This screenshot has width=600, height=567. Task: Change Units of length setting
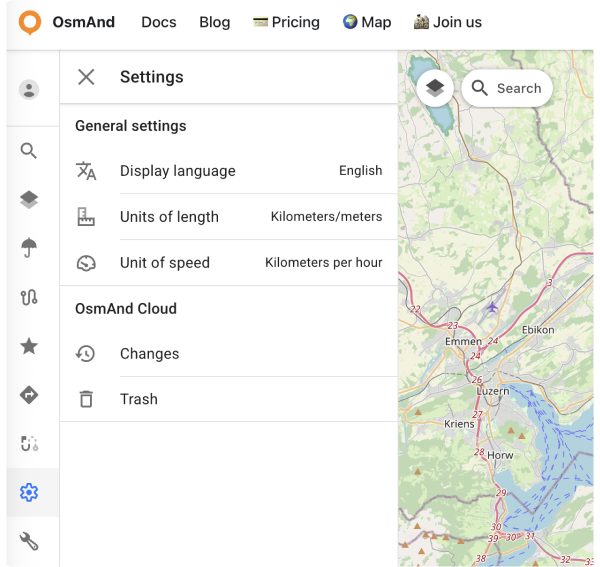coord(229,217)
